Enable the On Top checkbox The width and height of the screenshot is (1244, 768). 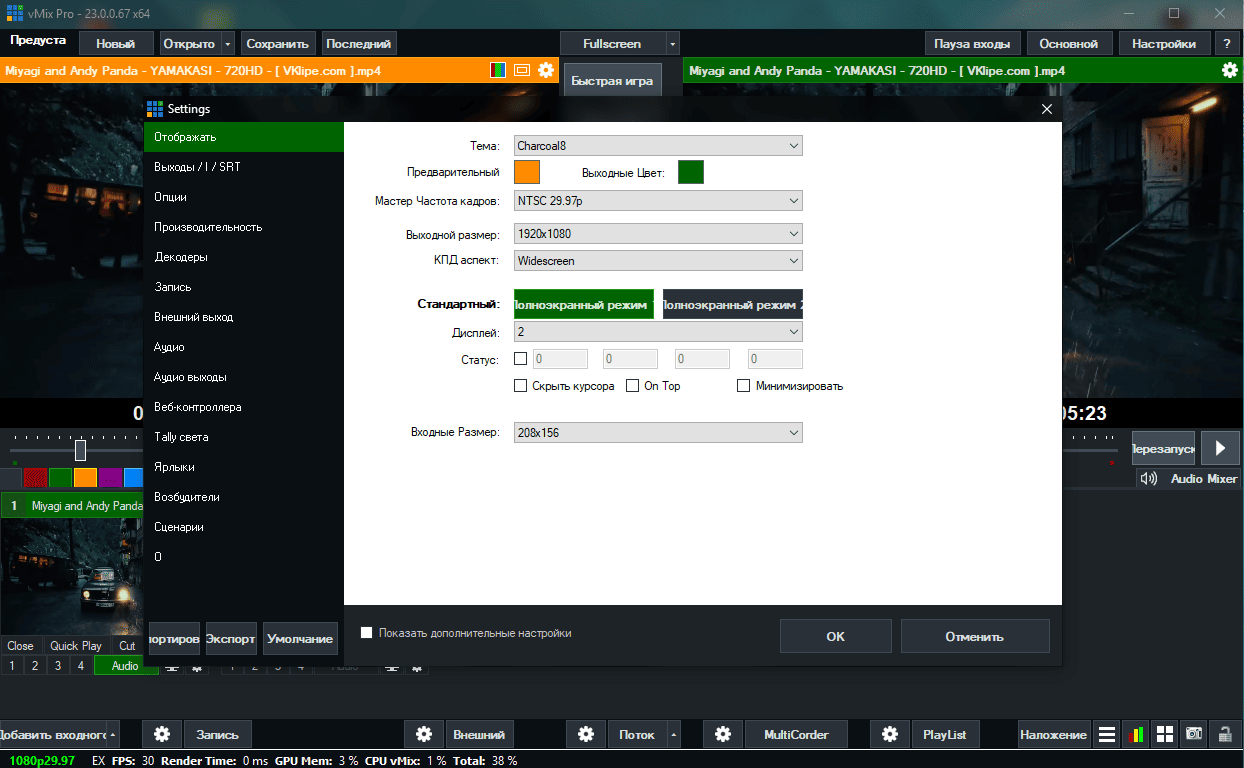(x=632, y=385)
